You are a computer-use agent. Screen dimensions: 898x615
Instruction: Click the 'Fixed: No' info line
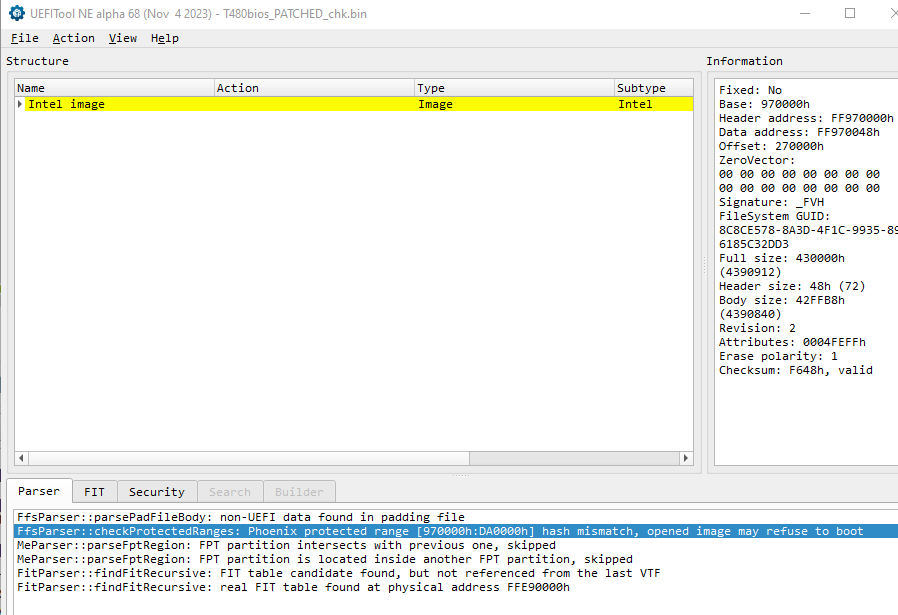[x=750, y=90]
